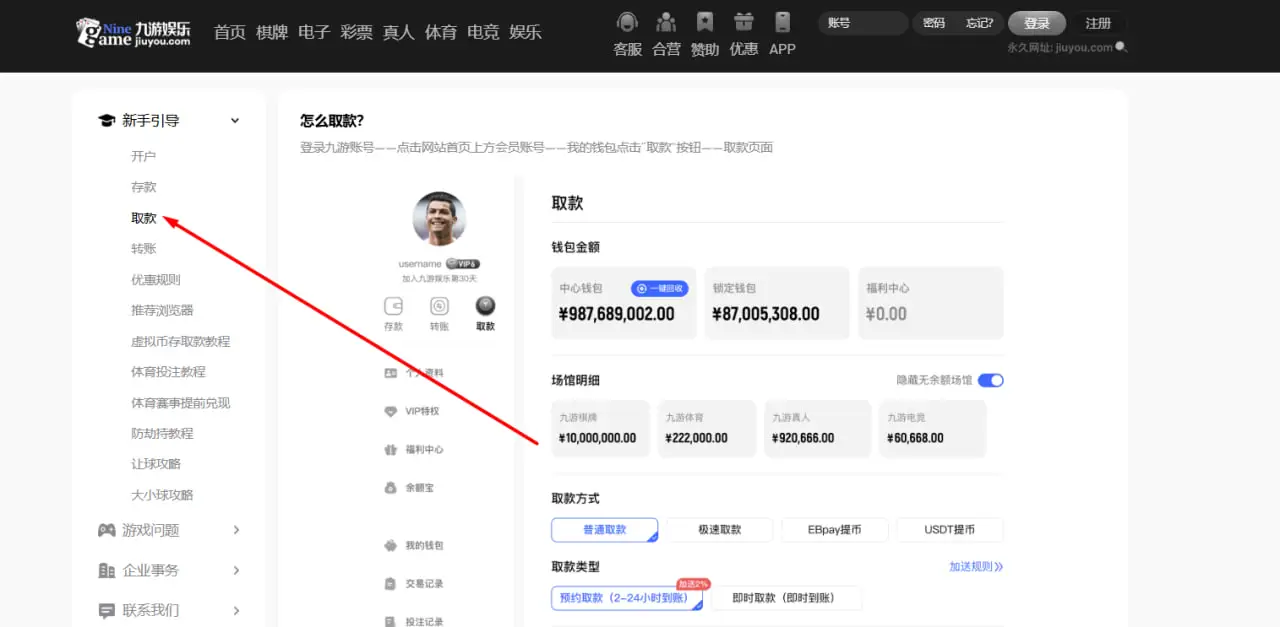Select 转账 in the sidebar

pos(144,249)
